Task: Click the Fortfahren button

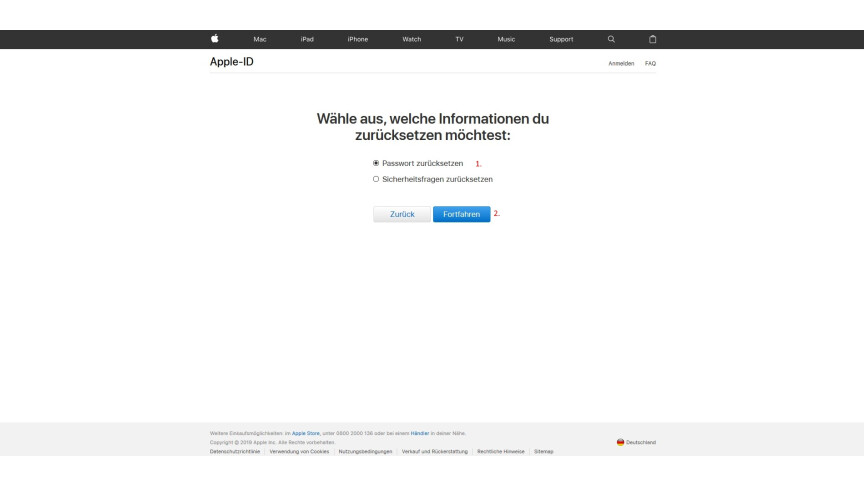Action: point(461,214)
